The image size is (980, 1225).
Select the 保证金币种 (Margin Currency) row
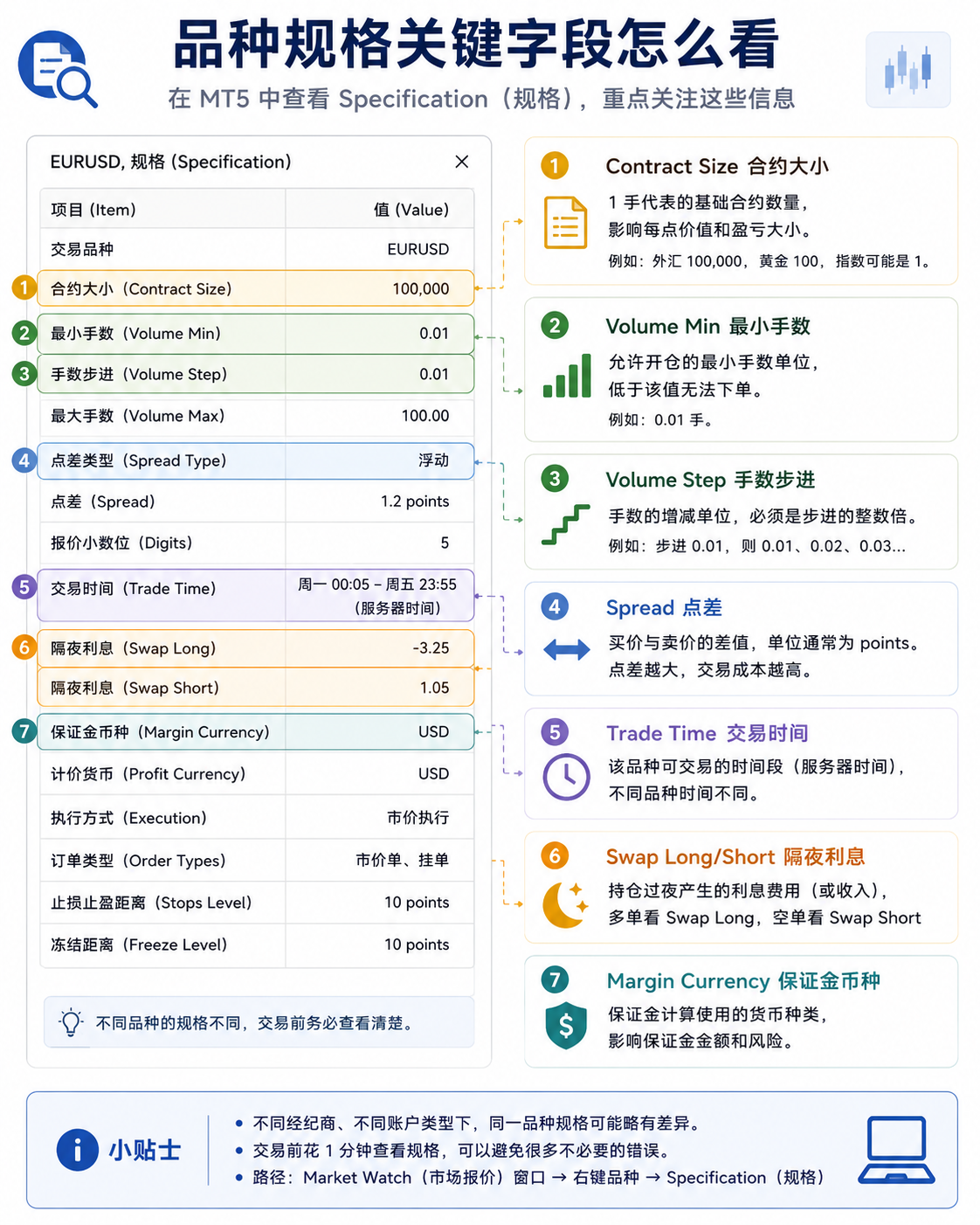(x=256, y=732)
